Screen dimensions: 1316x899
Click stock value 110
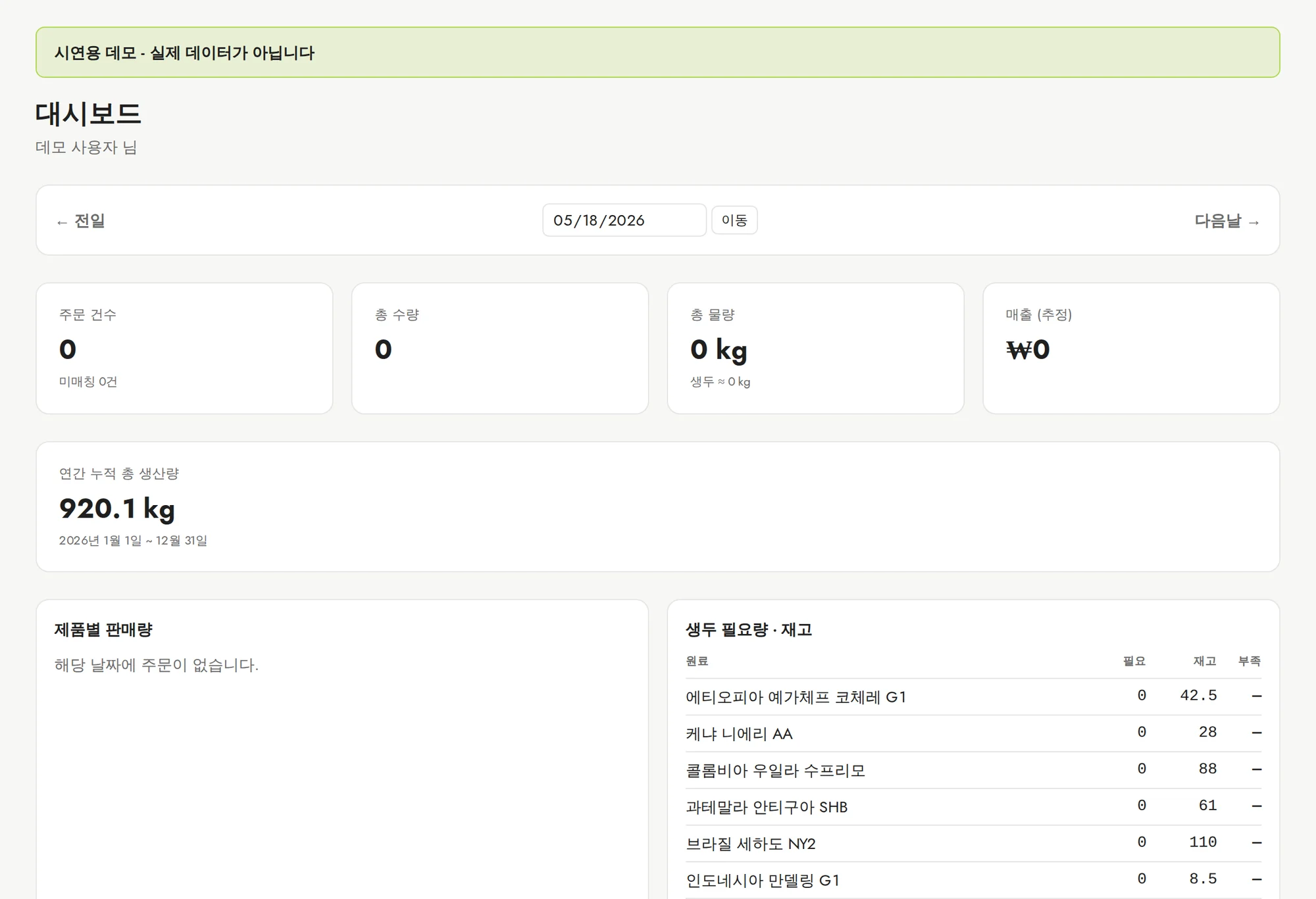pos(1203,842)
